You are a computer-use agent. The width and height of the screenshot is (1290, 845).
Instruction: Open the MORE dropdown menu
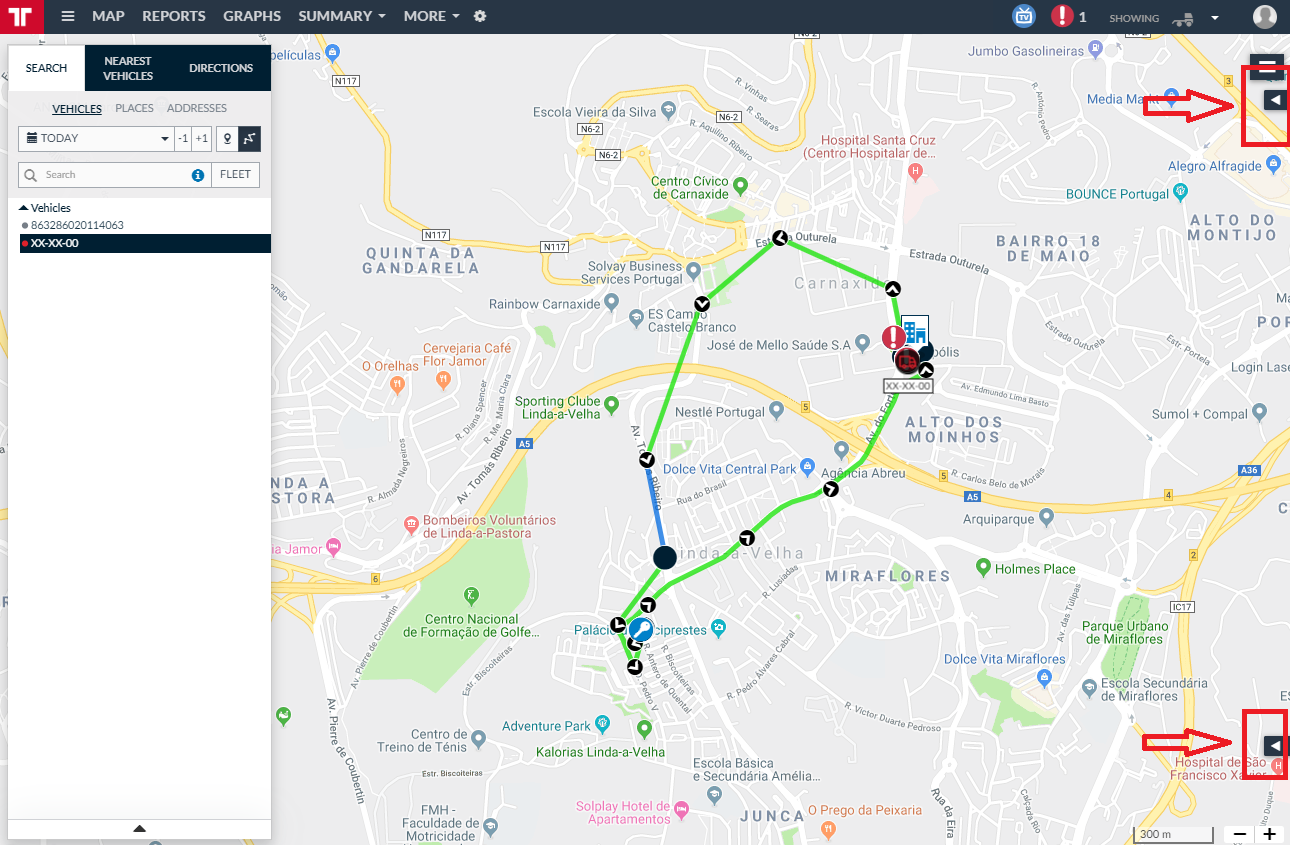(432, 16)
